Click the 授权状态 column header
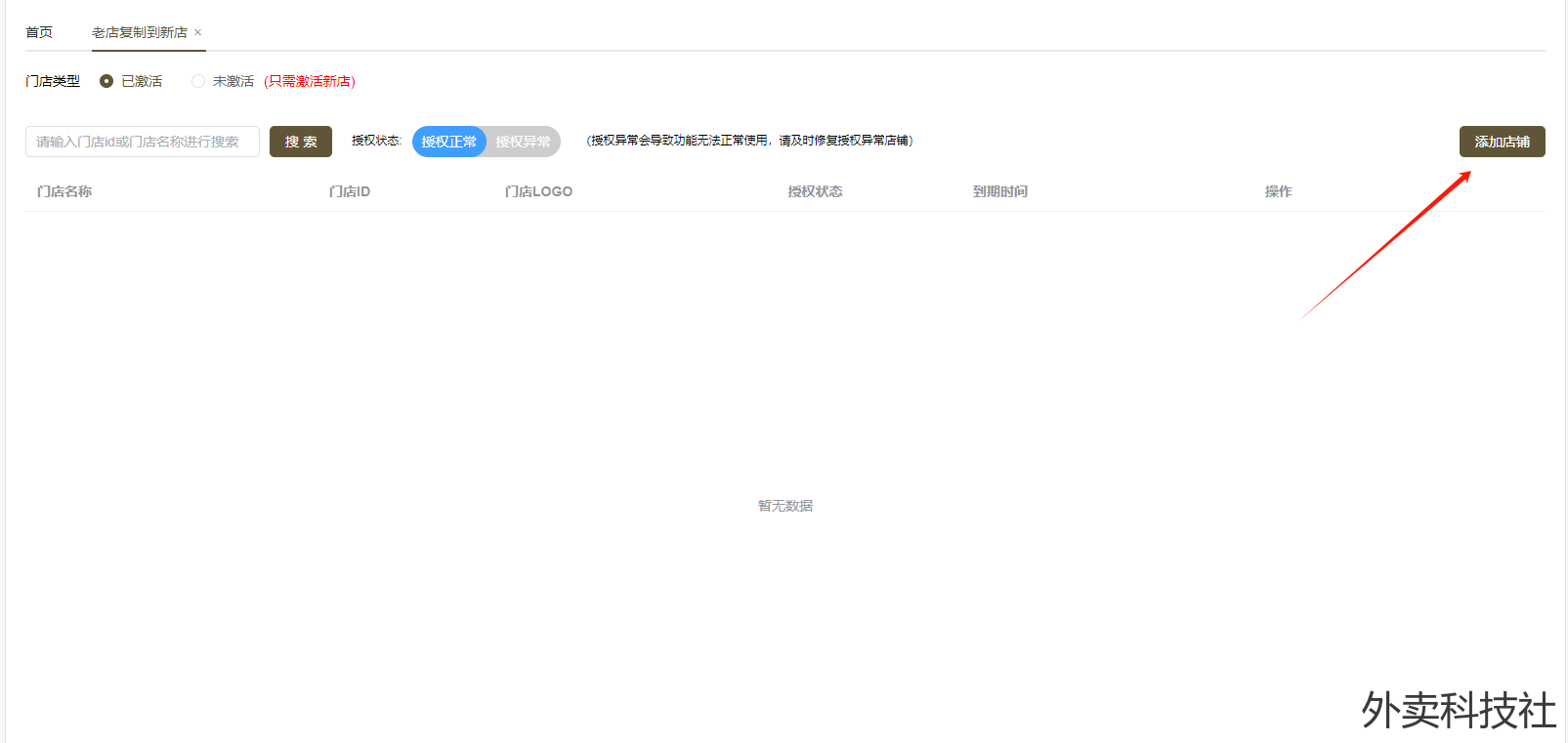Screen dimensions: 1568x743 (x=815, y=191)
